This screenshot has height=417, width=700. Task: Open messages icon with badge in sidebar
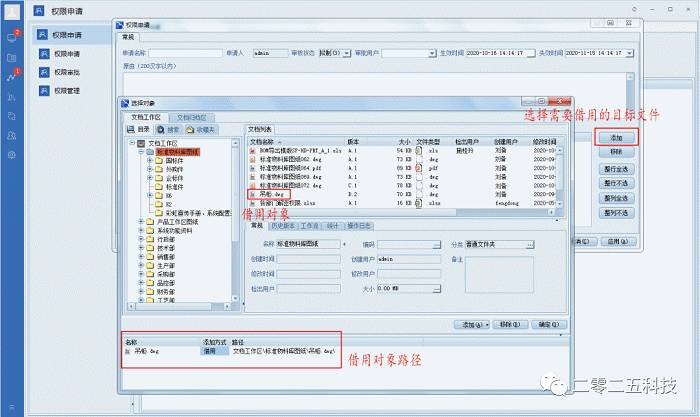[x=11, y=36]
